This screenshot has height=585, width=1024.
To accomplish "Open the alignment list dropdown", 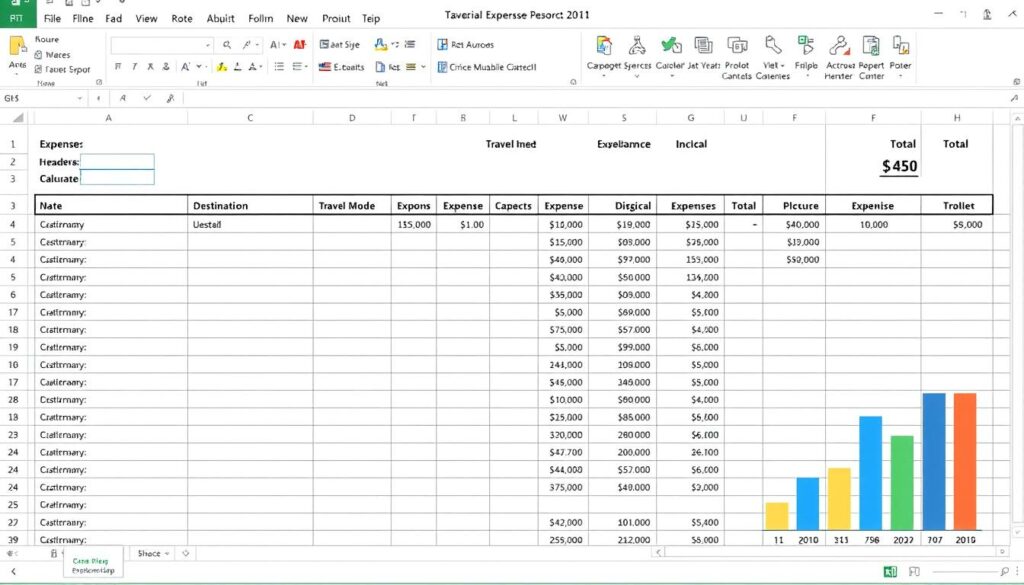I will click(x=300, y=67).
